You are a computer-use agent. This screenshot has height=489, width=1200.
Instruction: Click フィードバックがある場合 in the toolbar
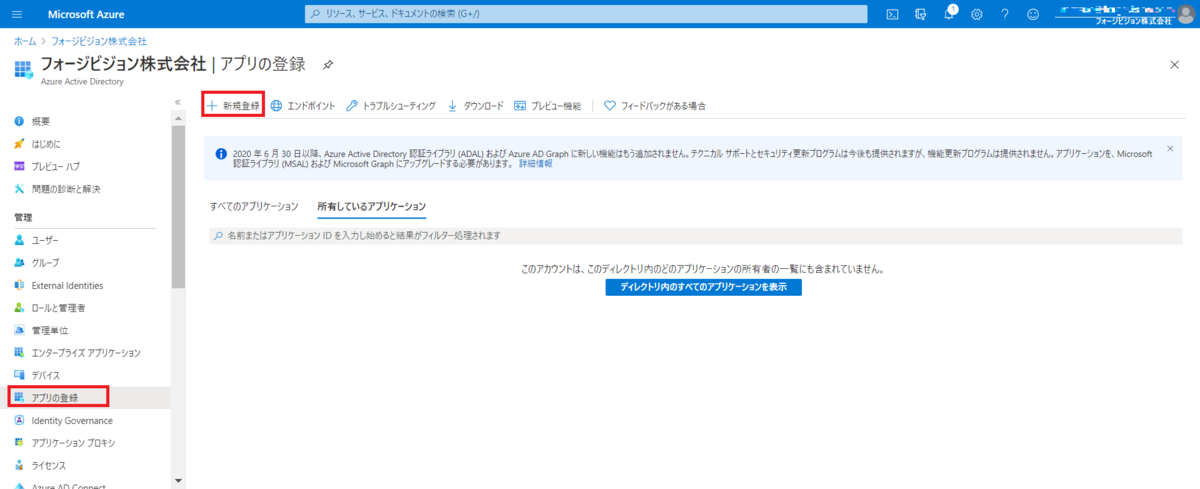(x=655, y=105)
